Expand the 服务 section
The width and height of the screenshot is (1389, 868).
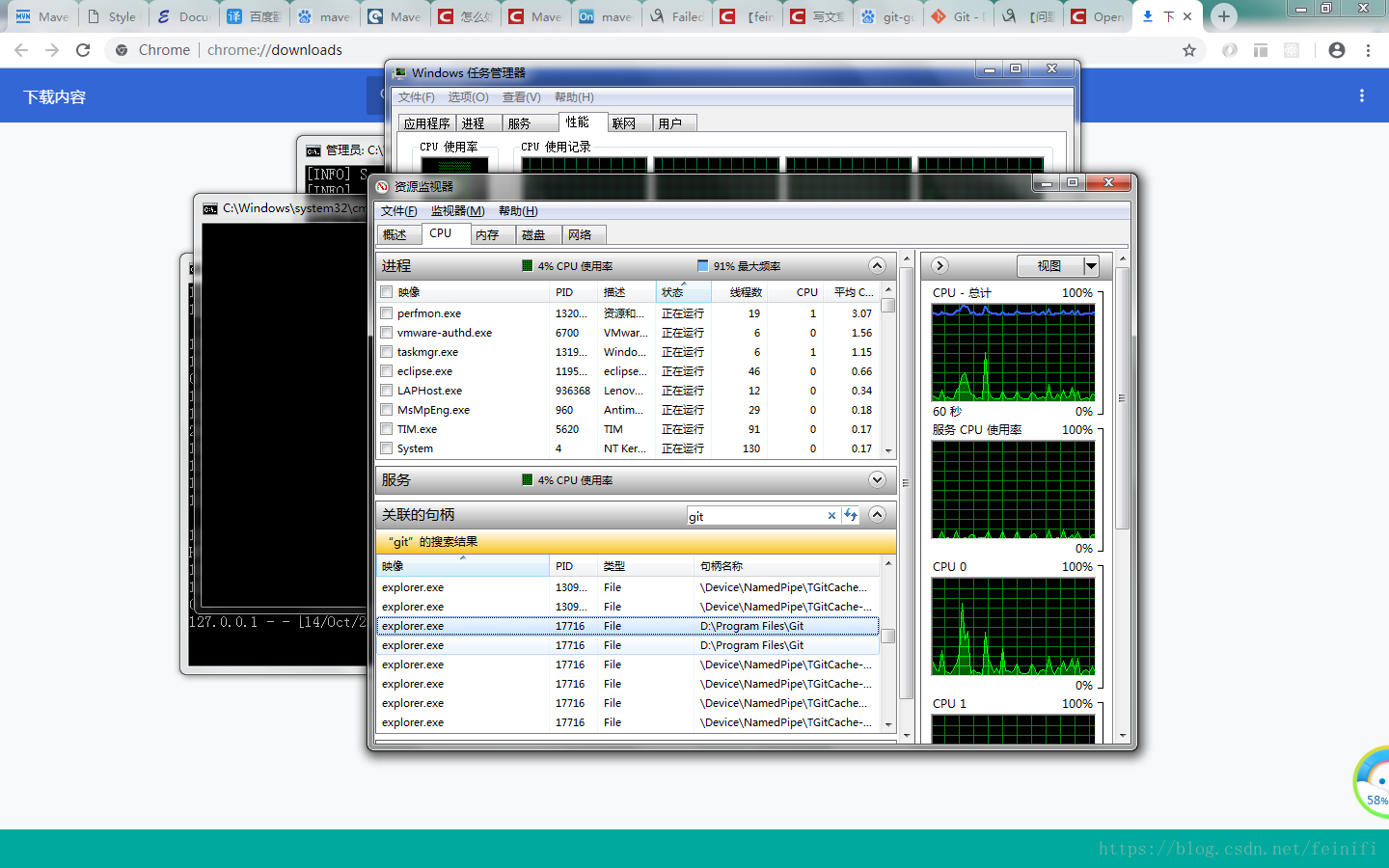click(x=877, y=480)
